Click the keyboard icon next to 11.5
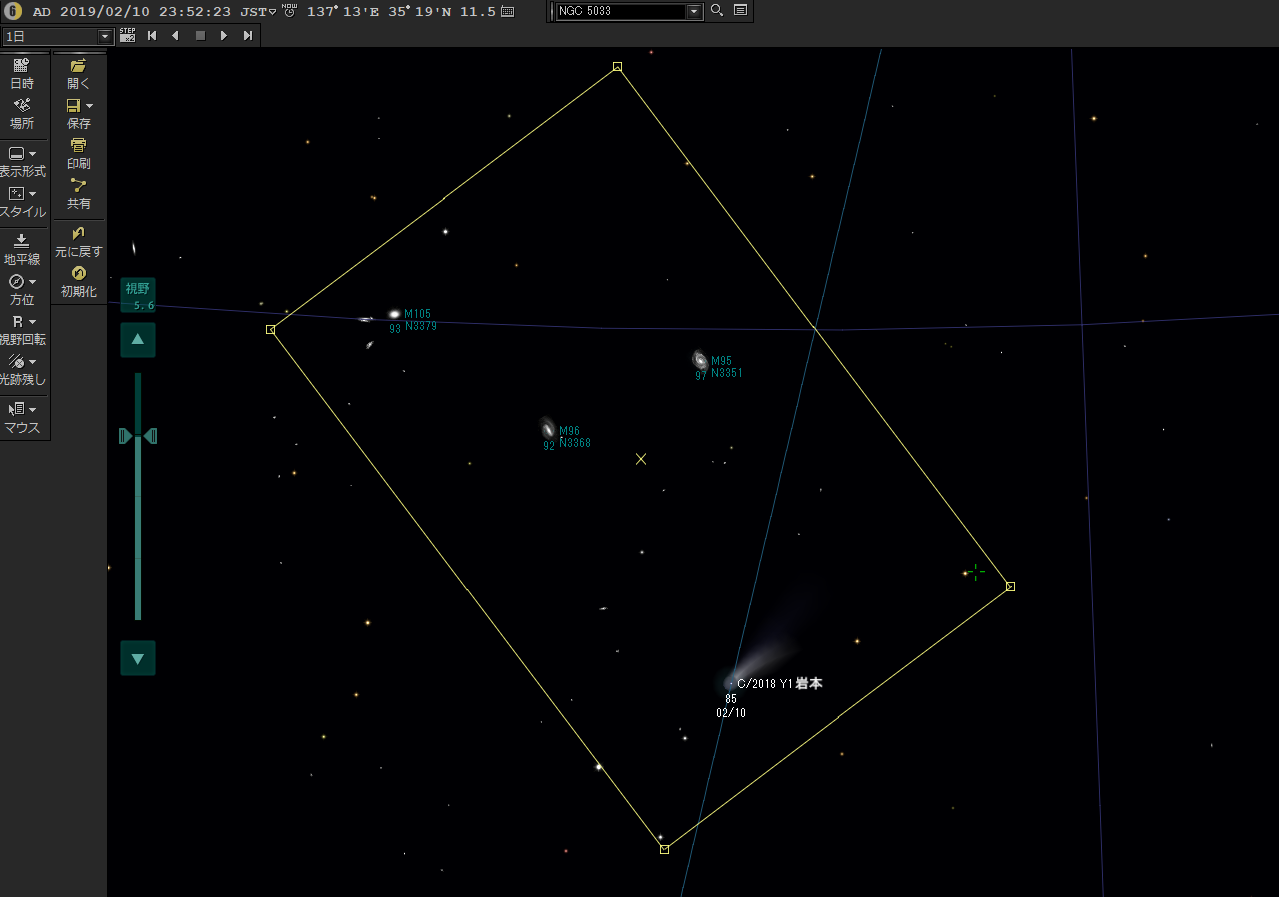 pyautogui.click(x=507, y=12)
